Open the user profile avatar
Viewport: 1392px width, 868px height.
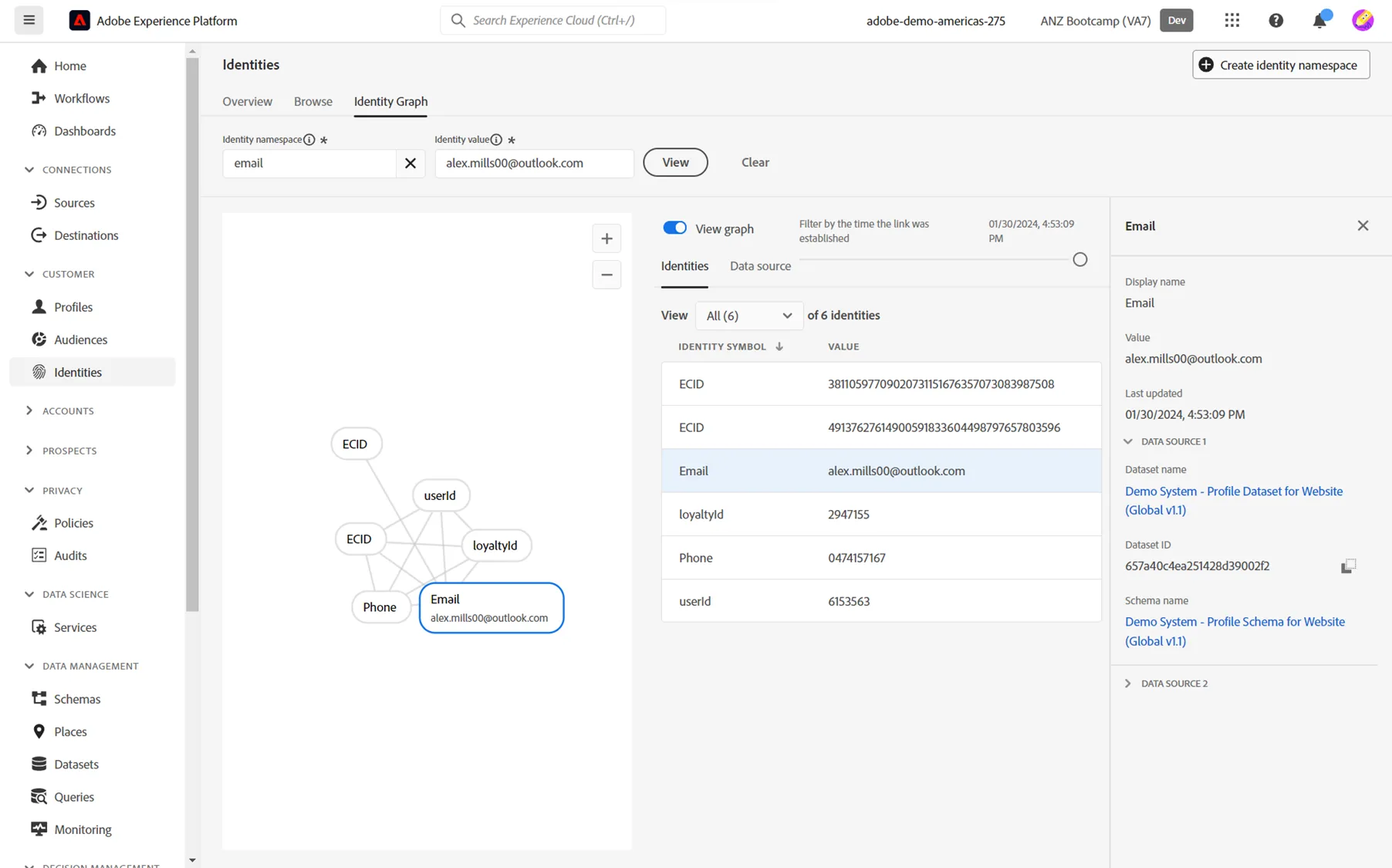point(1363,20)
